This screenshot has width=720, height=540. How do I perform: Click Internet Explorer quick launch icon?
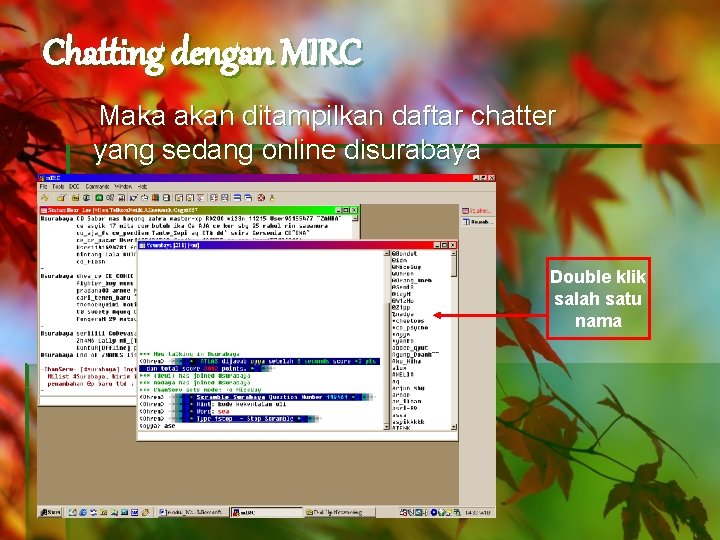83,512
